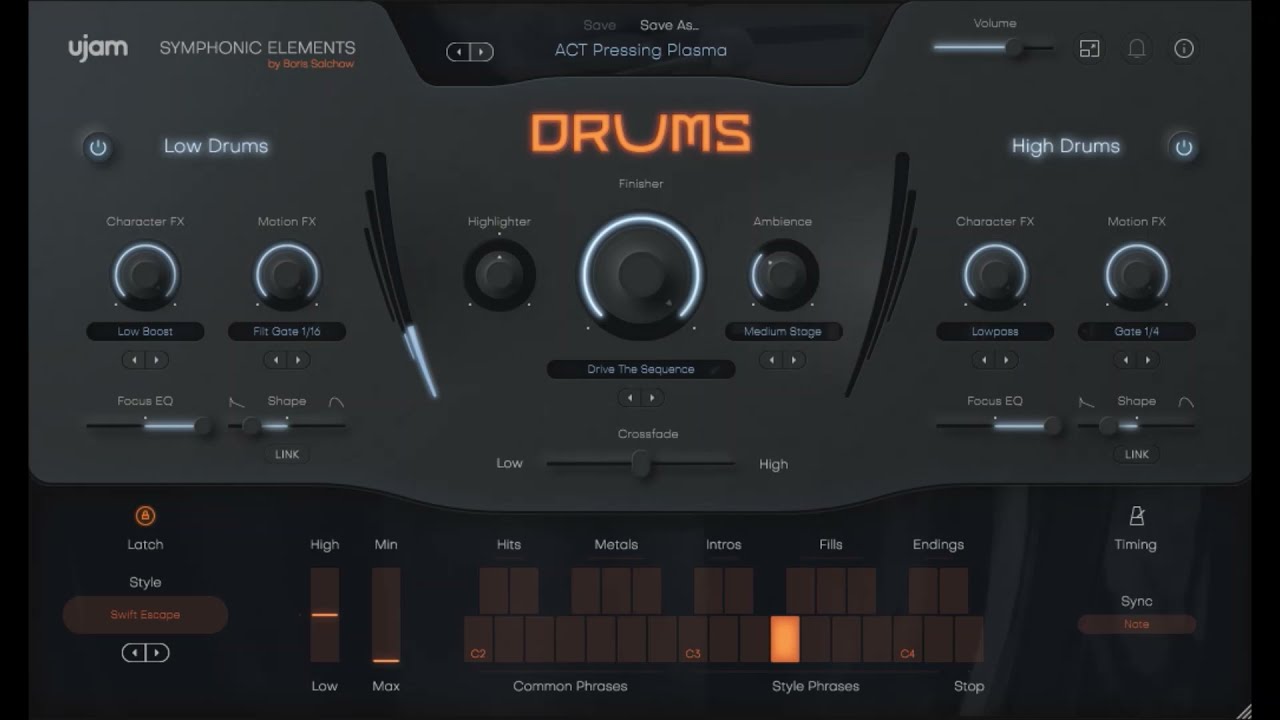Image resolution: width=1280 pixels, height=720 pixels.
Task: Step to next effect under Lowpass
Action: pyautogui.click(x=1006, y=360)
